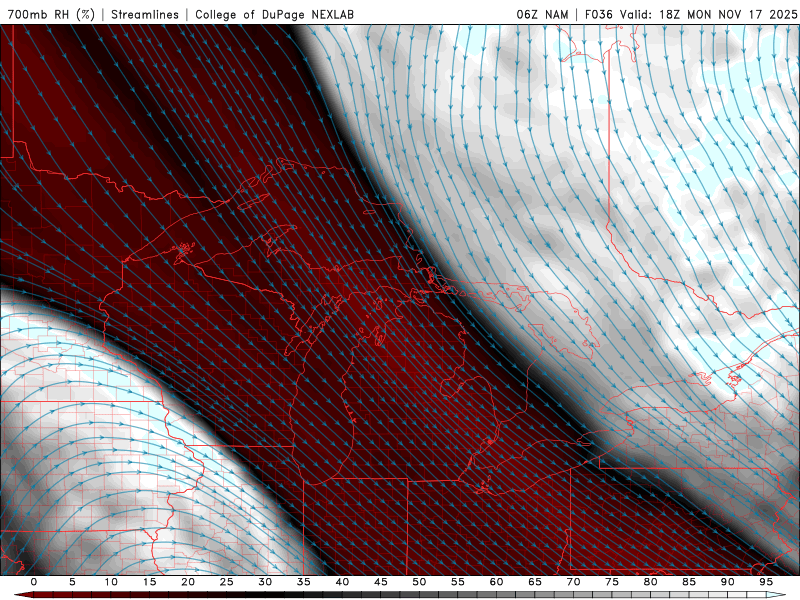This screenshot has width=800, height=600.
Task: Click the color scale label "80"
Action: click(x=651, y=582)
